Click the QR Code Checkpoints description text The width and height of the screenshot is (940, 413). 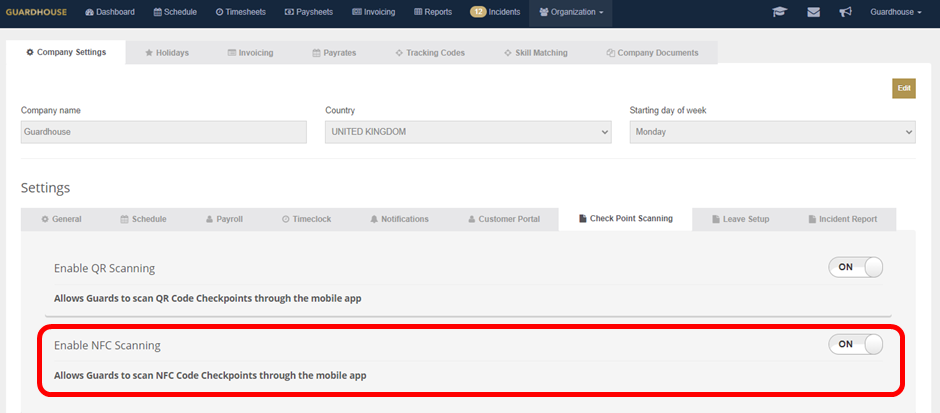coord(207,299)
